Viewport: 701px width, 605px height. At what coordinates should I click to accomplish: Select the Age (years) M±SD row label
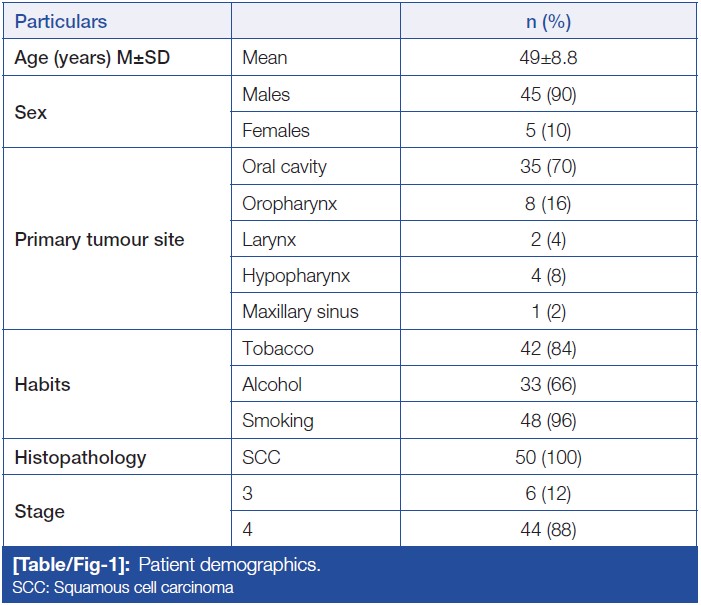[92, 58]
